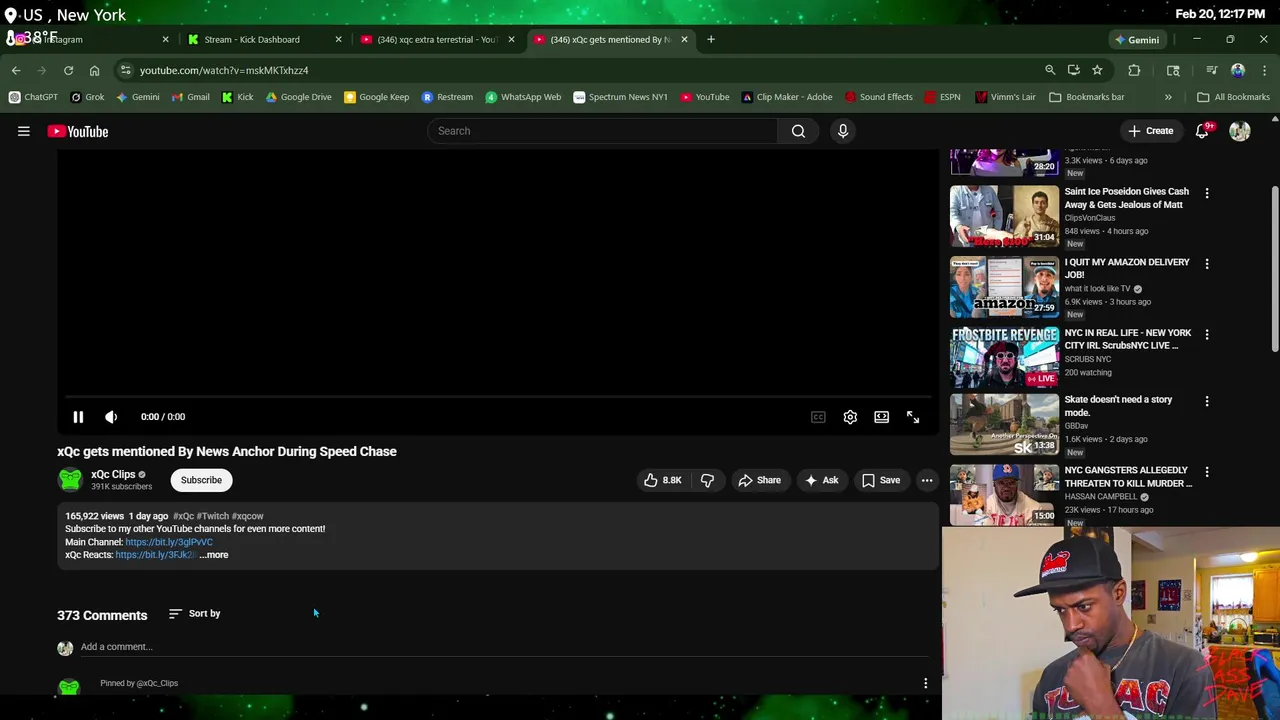Open the Google Drive bookmark
Viewport: 1280px width, 720px height.
tap(298, 97)
